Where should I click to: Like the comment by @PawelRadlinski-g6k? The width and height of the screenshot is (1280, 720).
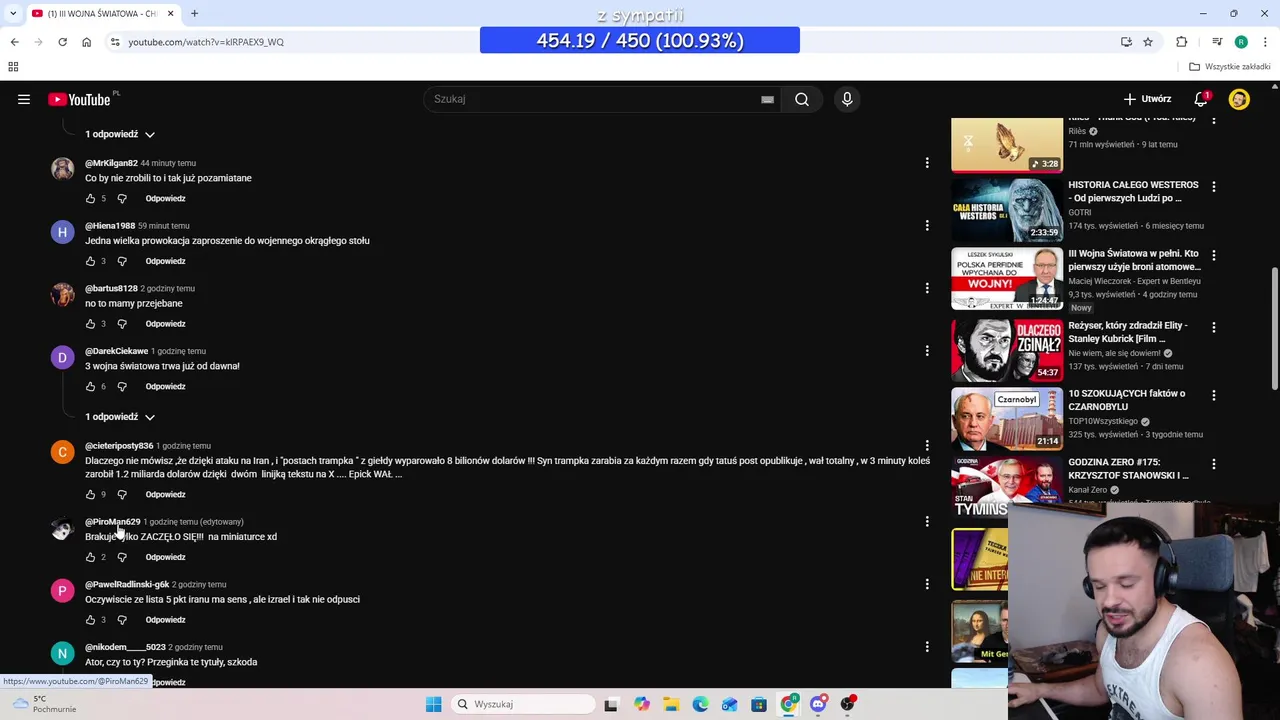[x=90, y=620]
